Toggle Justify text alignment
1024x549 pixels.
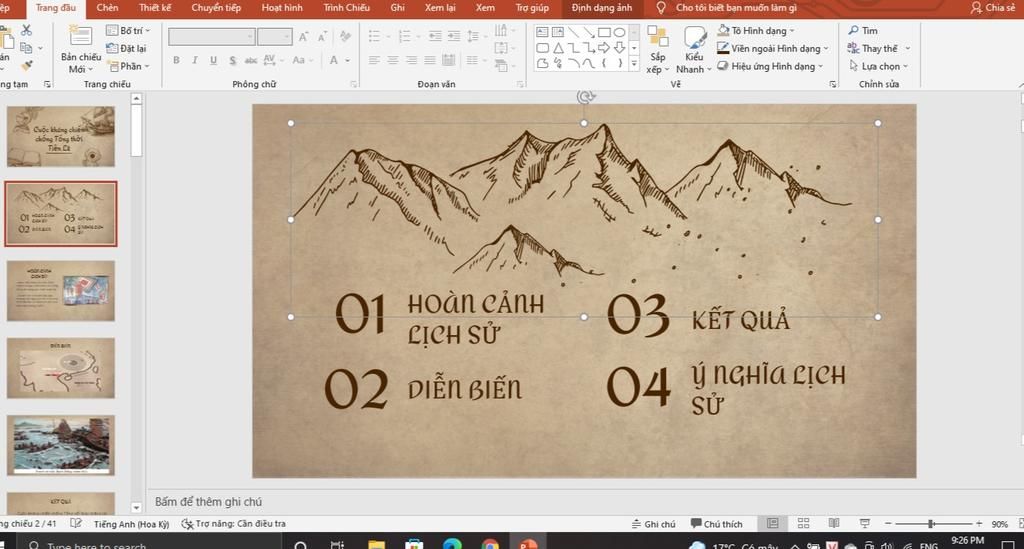coord(430,60)
